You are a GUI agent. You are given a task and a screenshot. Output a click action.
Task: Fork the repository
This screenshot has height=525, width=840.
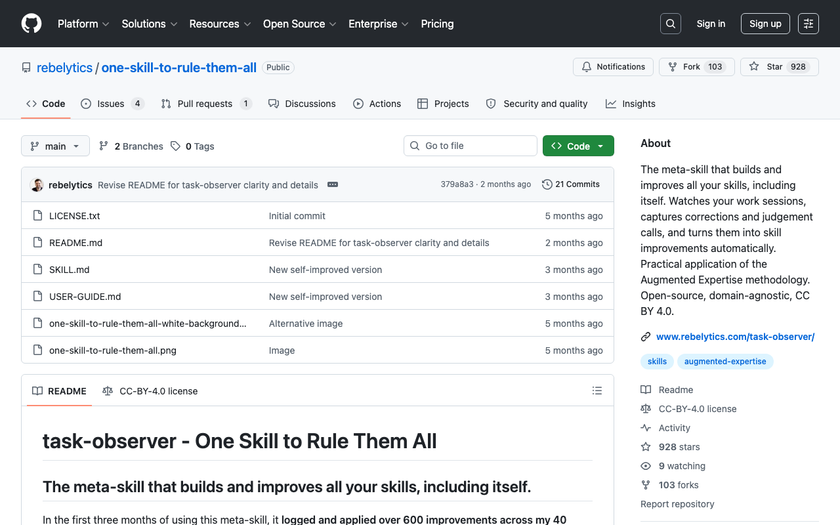click(x=696, y=67)
